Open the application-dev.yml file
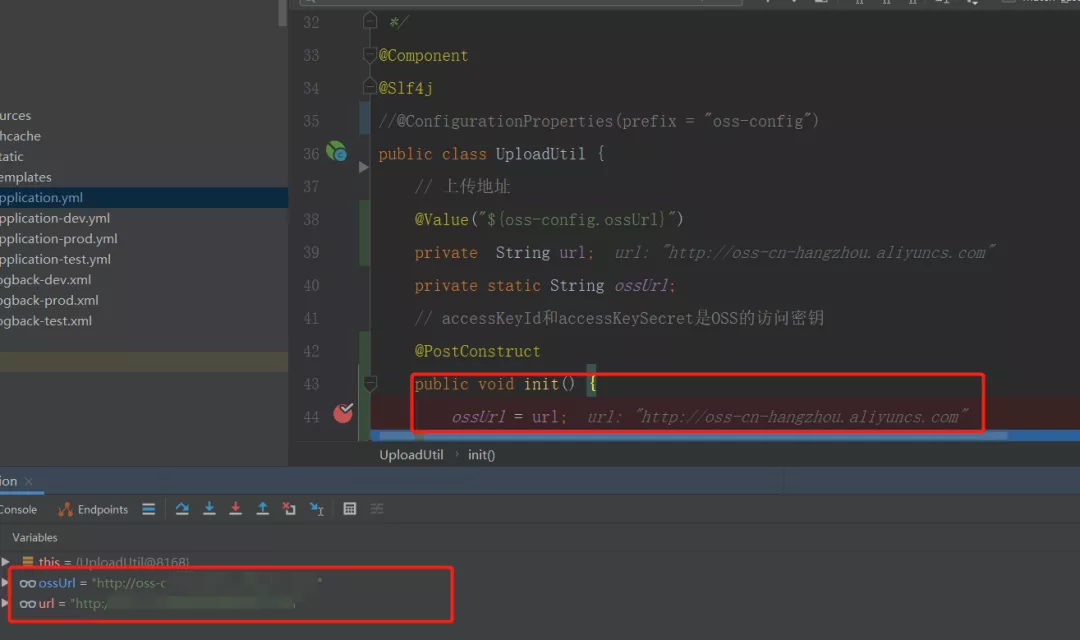 point(55,218)
